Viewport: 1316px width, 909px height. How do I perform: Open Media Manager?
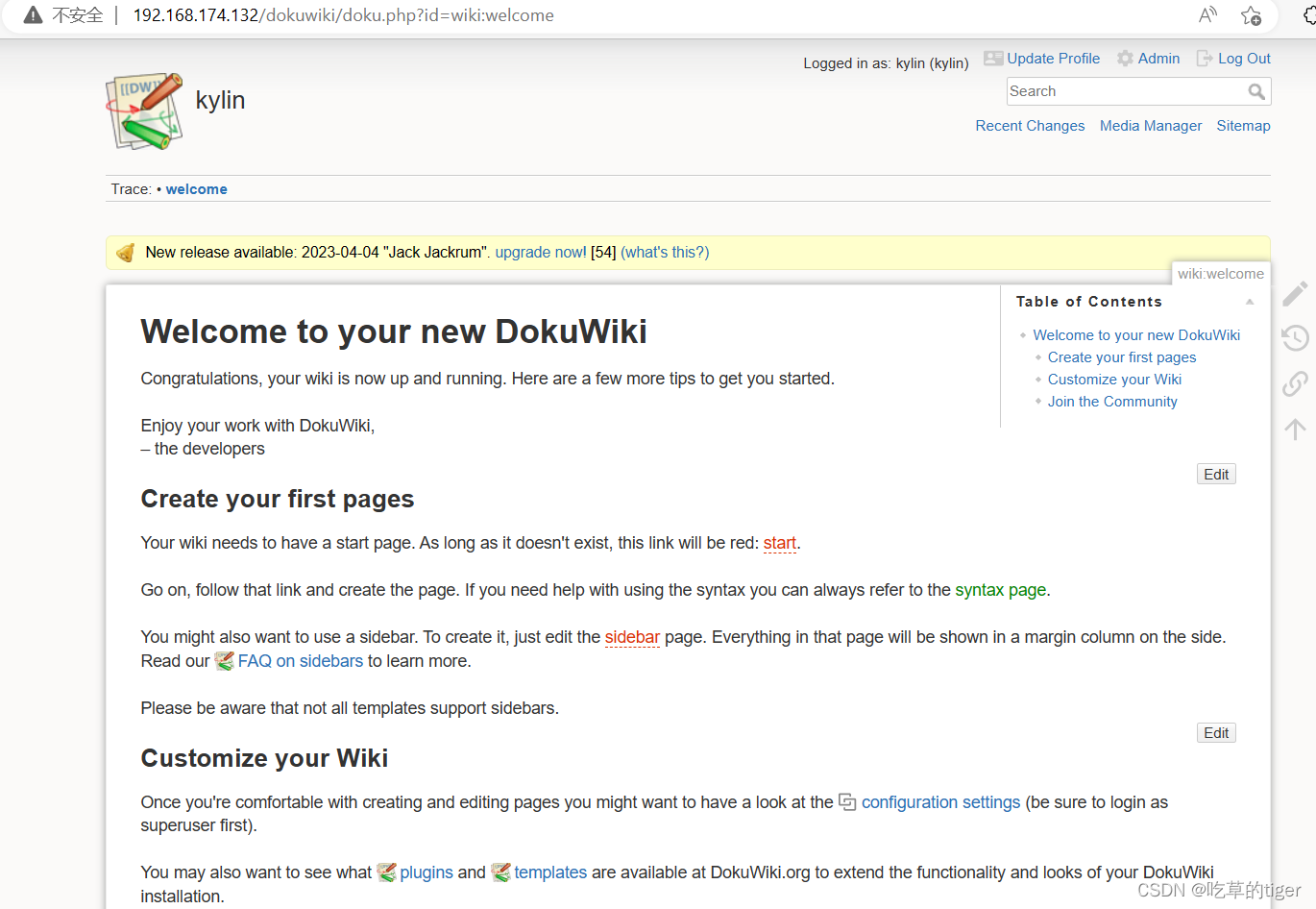[x=1151, y=126]
